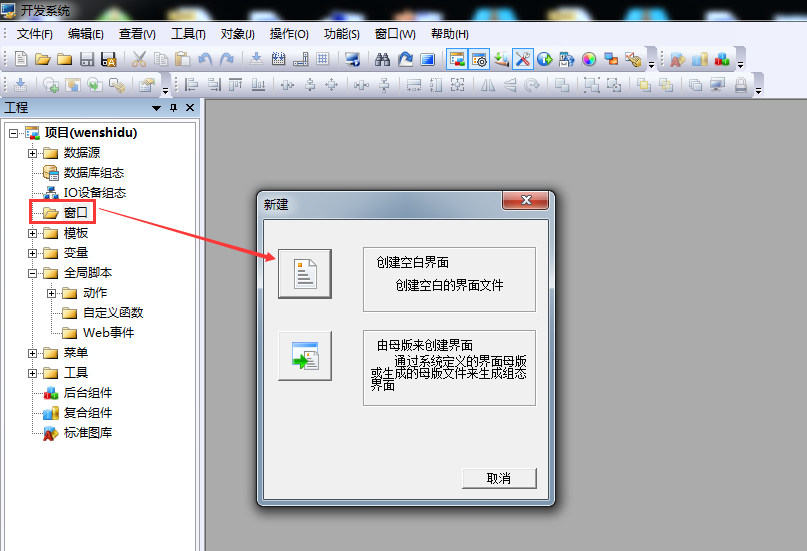The width and height of the screenshot is (807, 551).
Task: Click the rotate circular arrow icon
Action: (532, 84)
